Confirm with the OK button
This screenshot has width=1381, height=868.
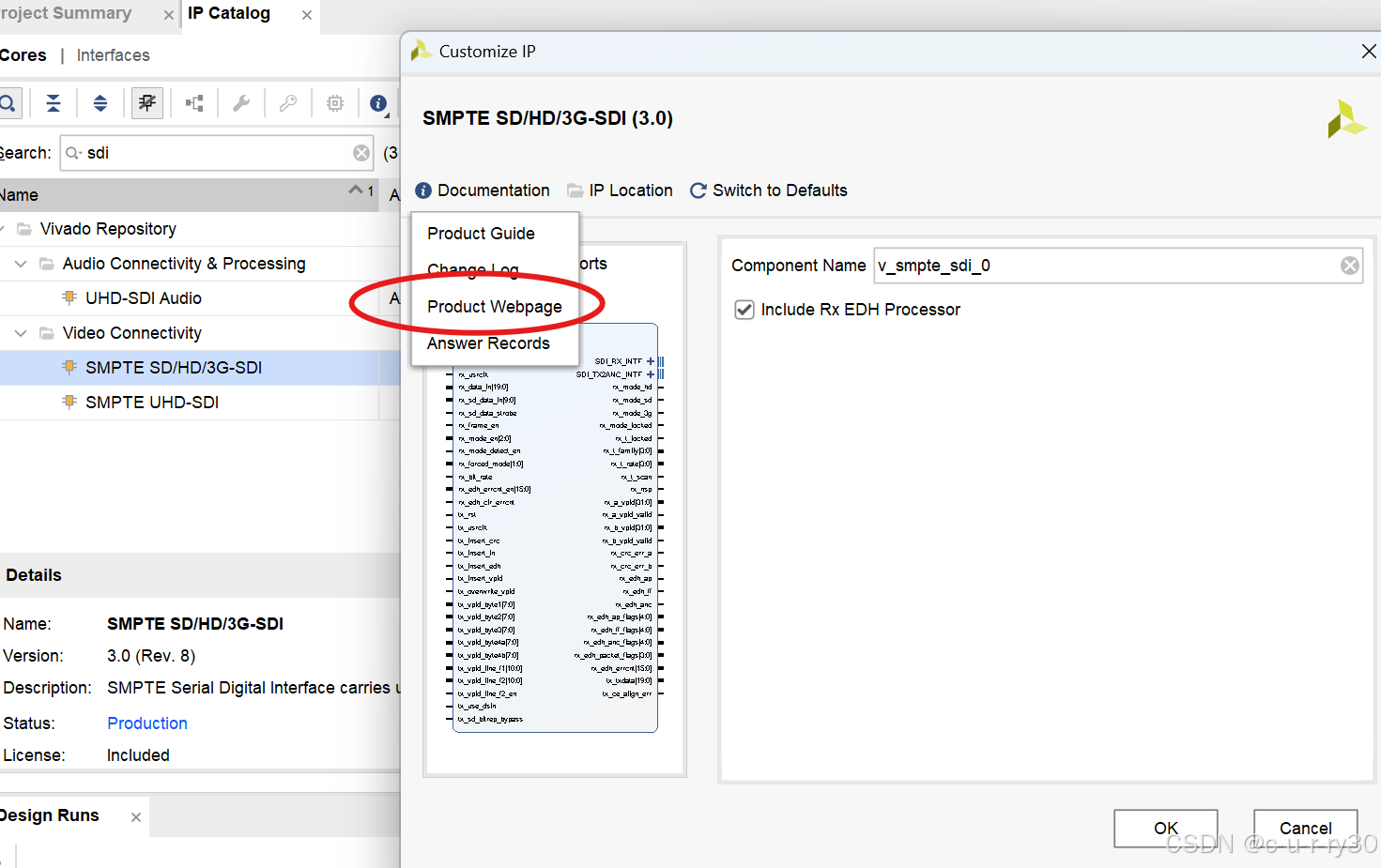[x=1166, y=828]
